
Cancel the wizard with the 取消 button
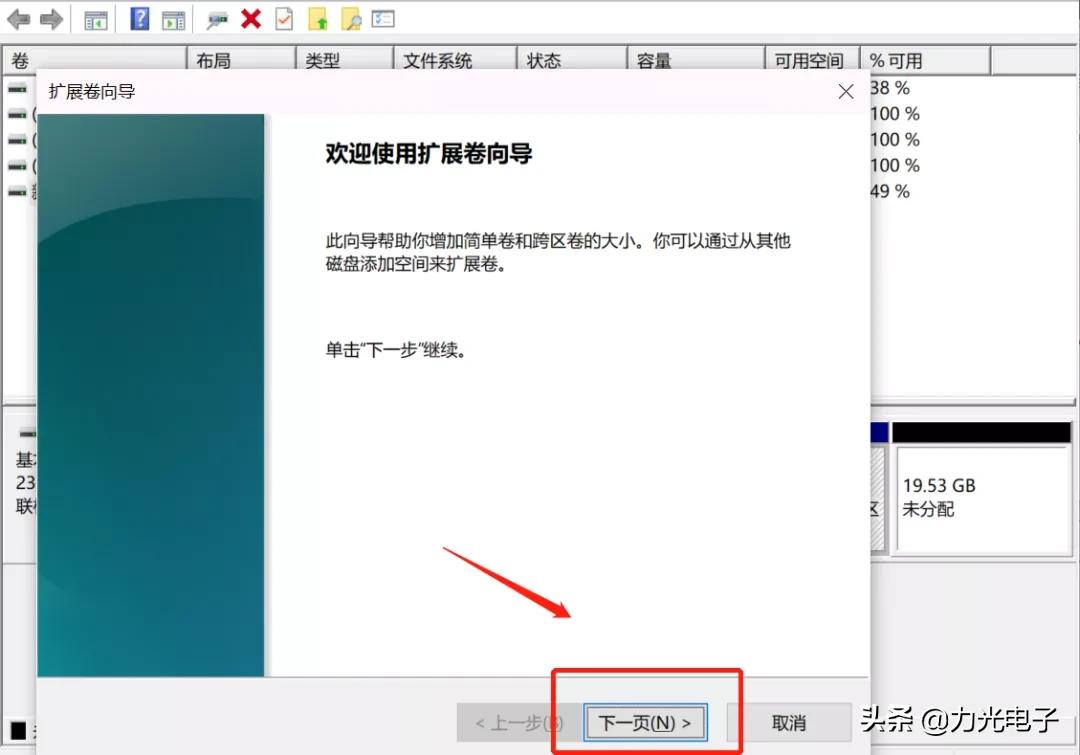pos(789,722)
